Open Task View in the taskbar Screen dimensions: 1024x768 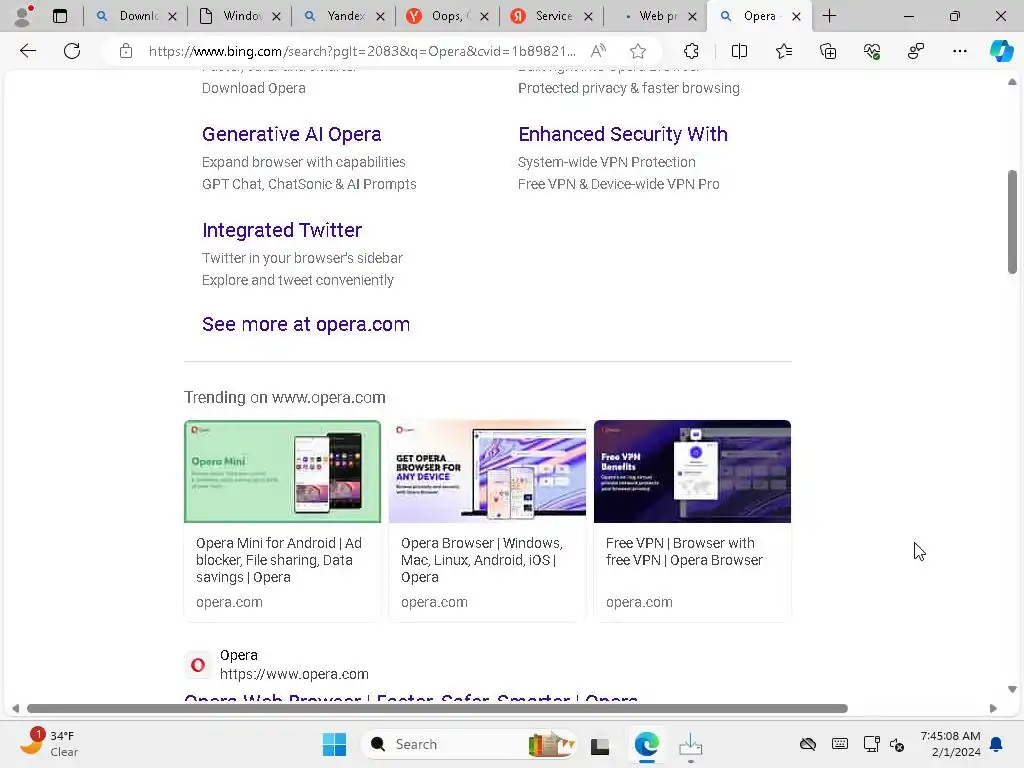(600, 745)
